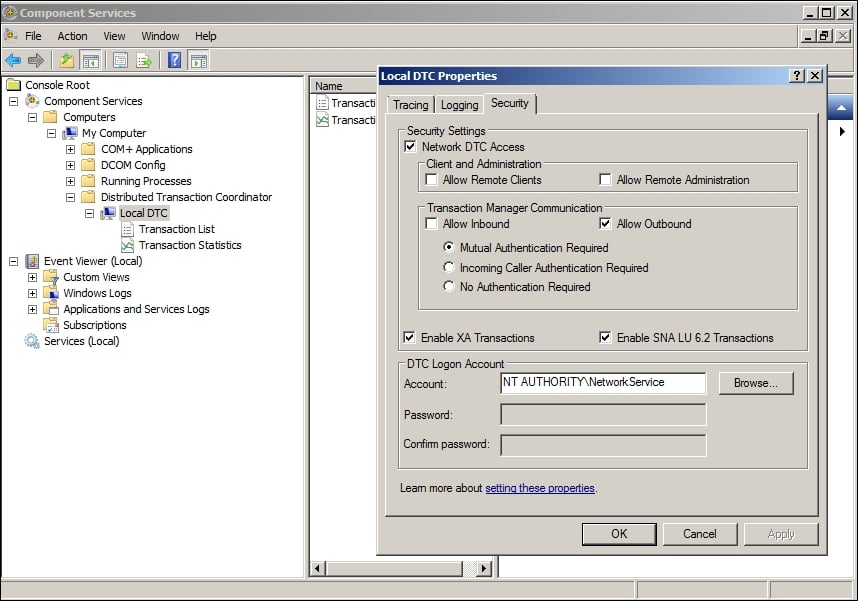
Task: Click the Up one level folder icon
Action: pos(64,60)
